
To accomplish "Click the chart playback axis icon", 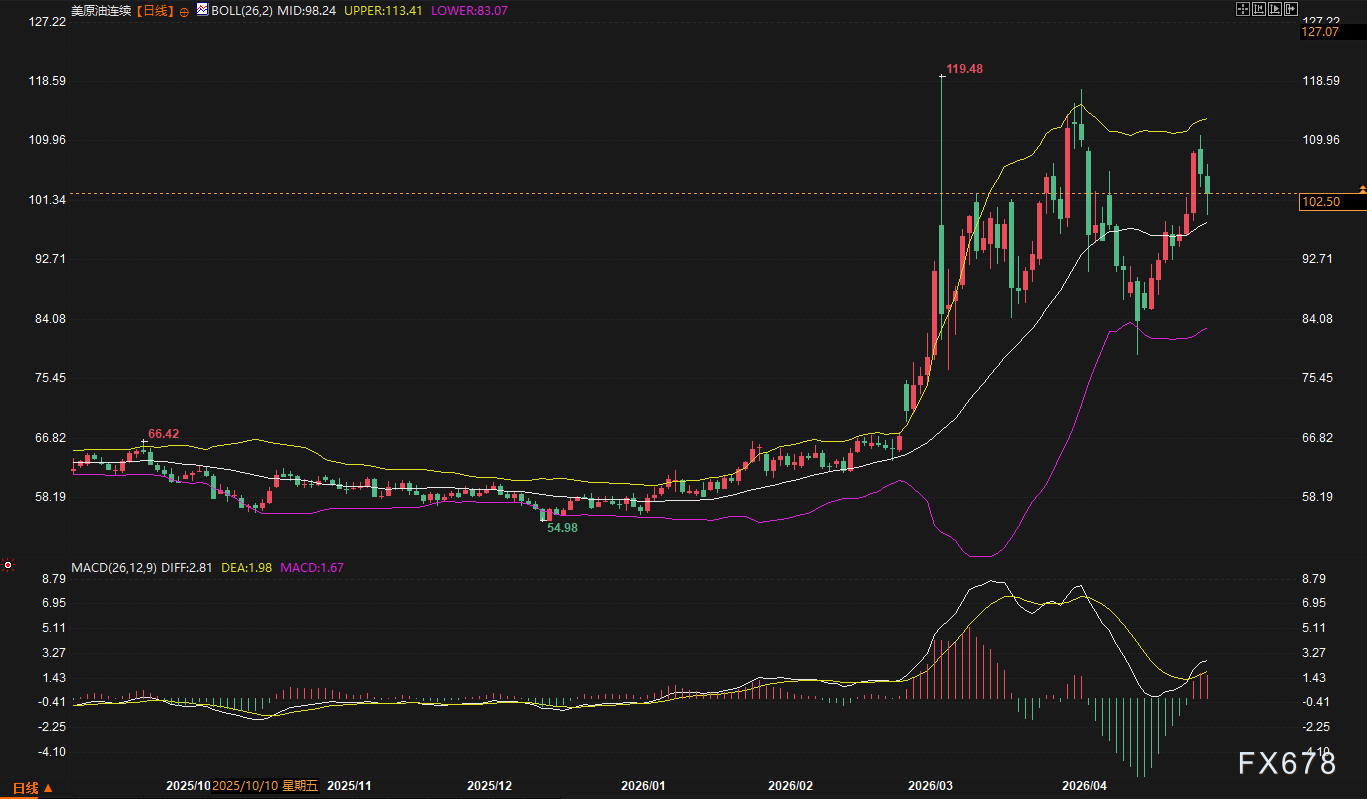I will click(1275, 9).
